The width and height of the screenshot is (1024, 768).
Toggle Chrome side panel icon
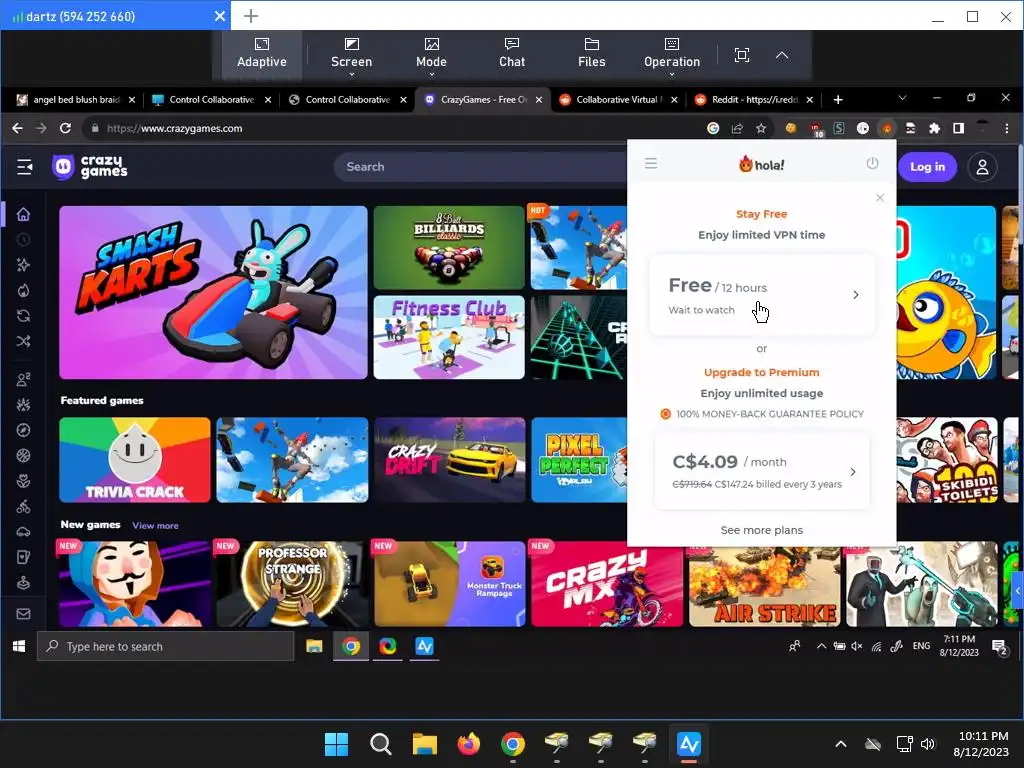pyautogui.click(x=958, y=129)
